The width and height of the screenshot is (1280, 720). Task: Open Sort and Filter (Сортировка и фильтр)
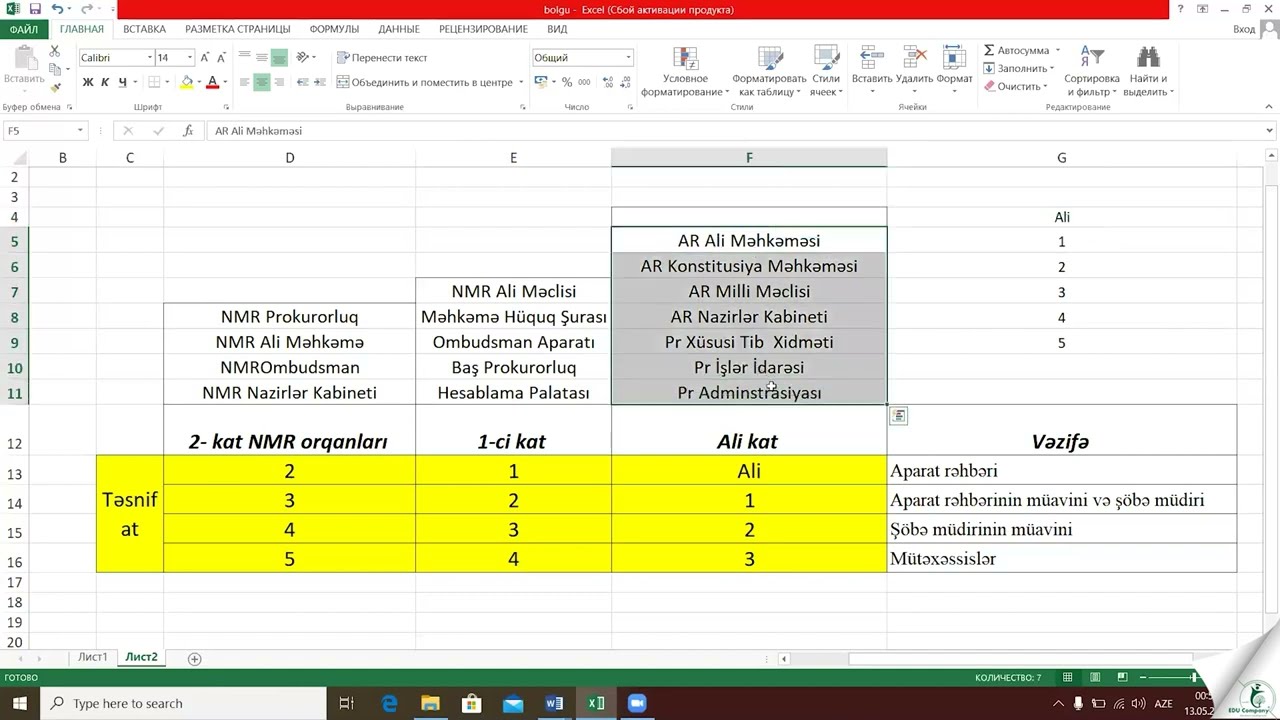click(1092, 71)
